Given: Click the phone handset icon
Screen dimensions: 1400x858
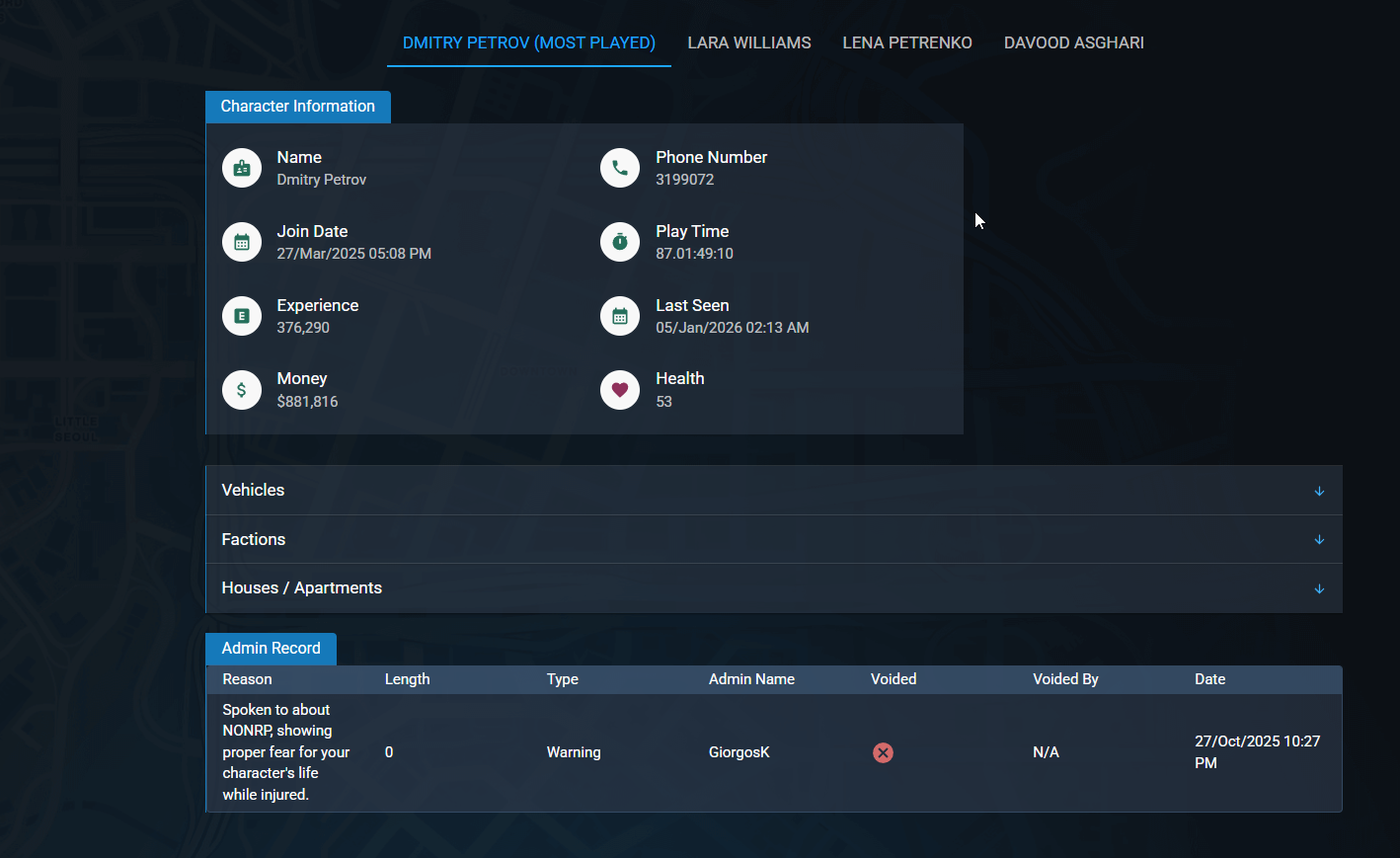Looking at the screenshot, I should coord(620,168).
